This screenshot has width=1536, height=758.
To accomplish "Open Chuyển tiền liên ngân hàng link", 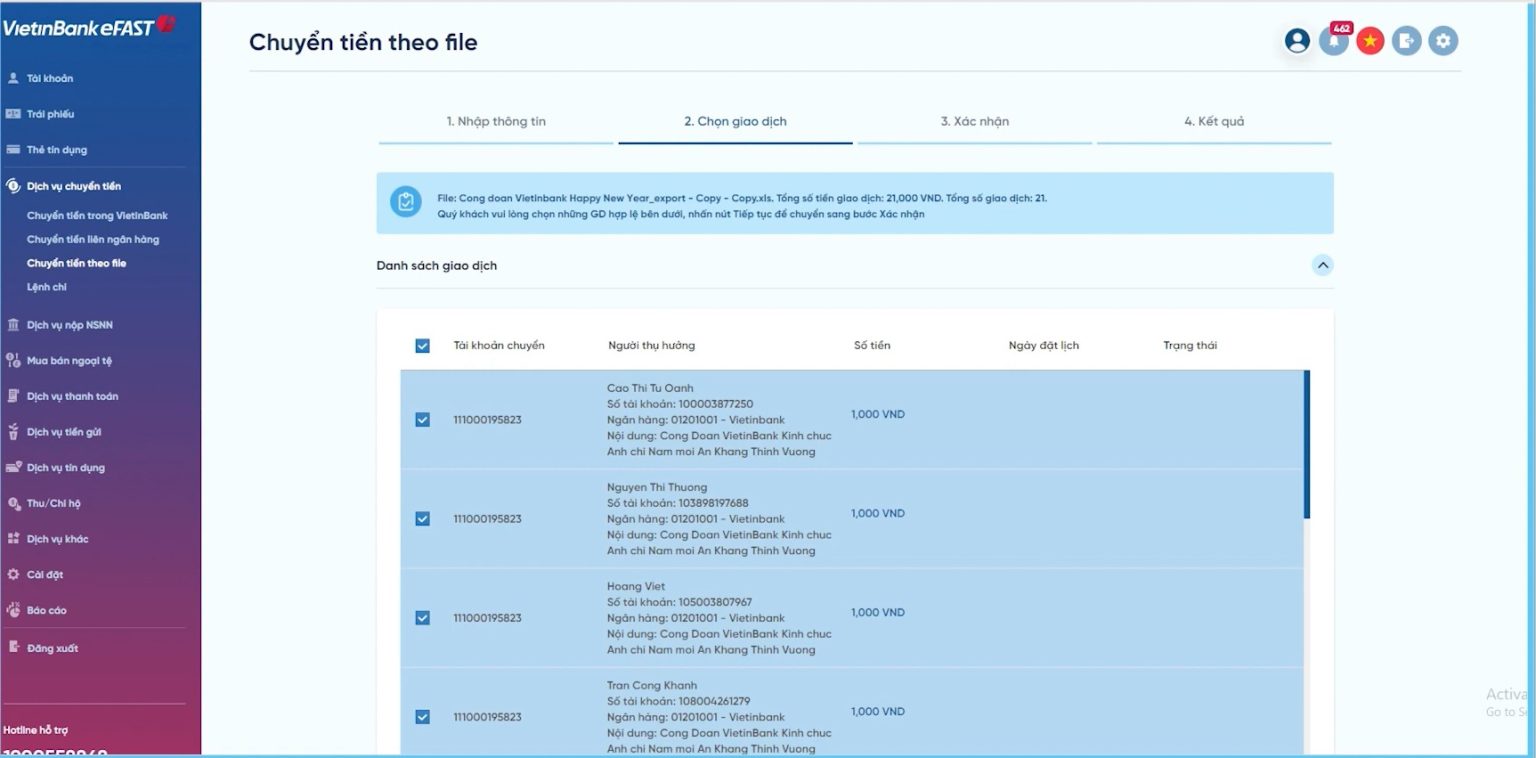I will 93,240.
